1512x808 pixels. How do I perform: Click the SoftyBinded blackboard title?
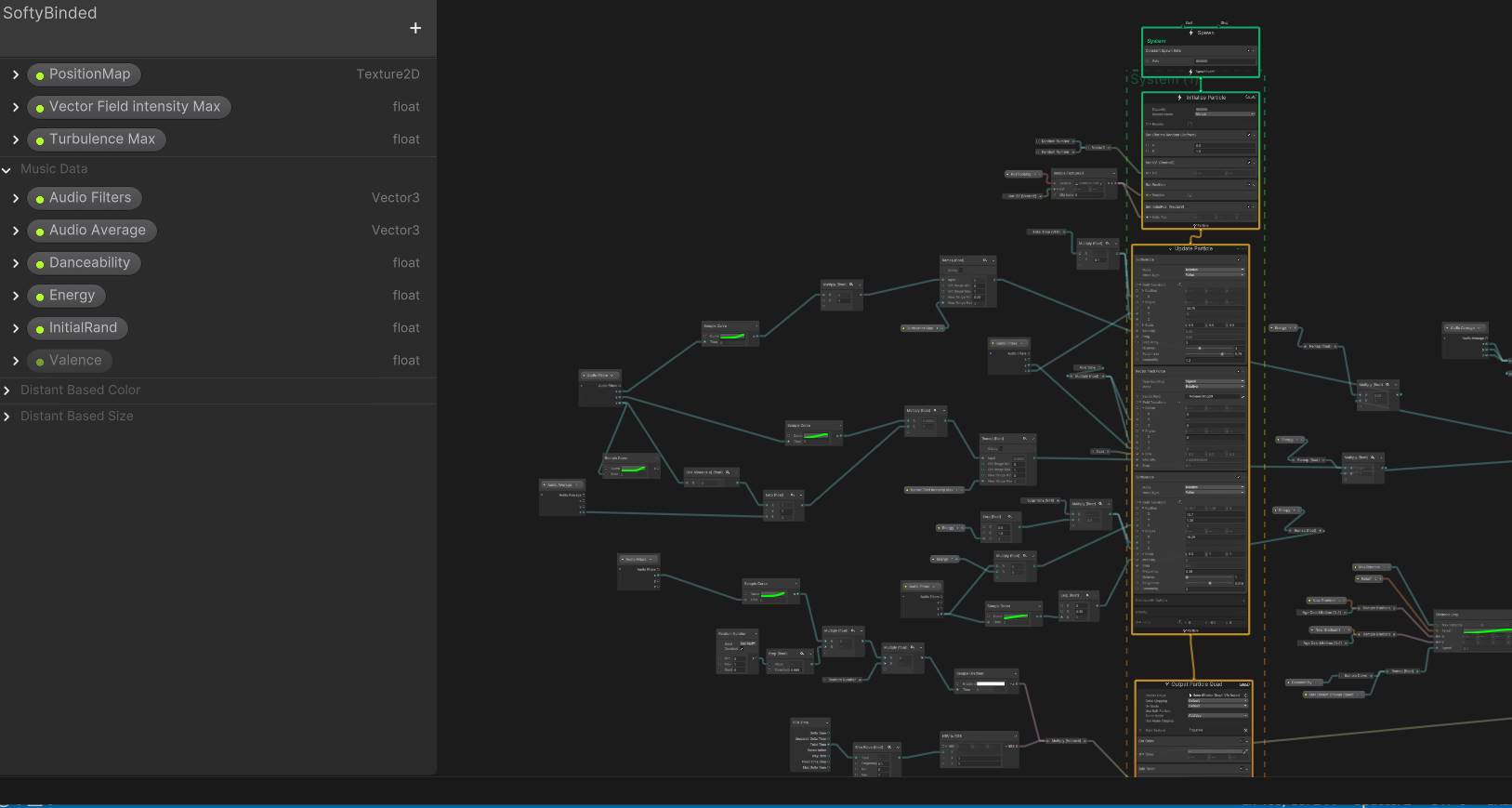(50, 13)
